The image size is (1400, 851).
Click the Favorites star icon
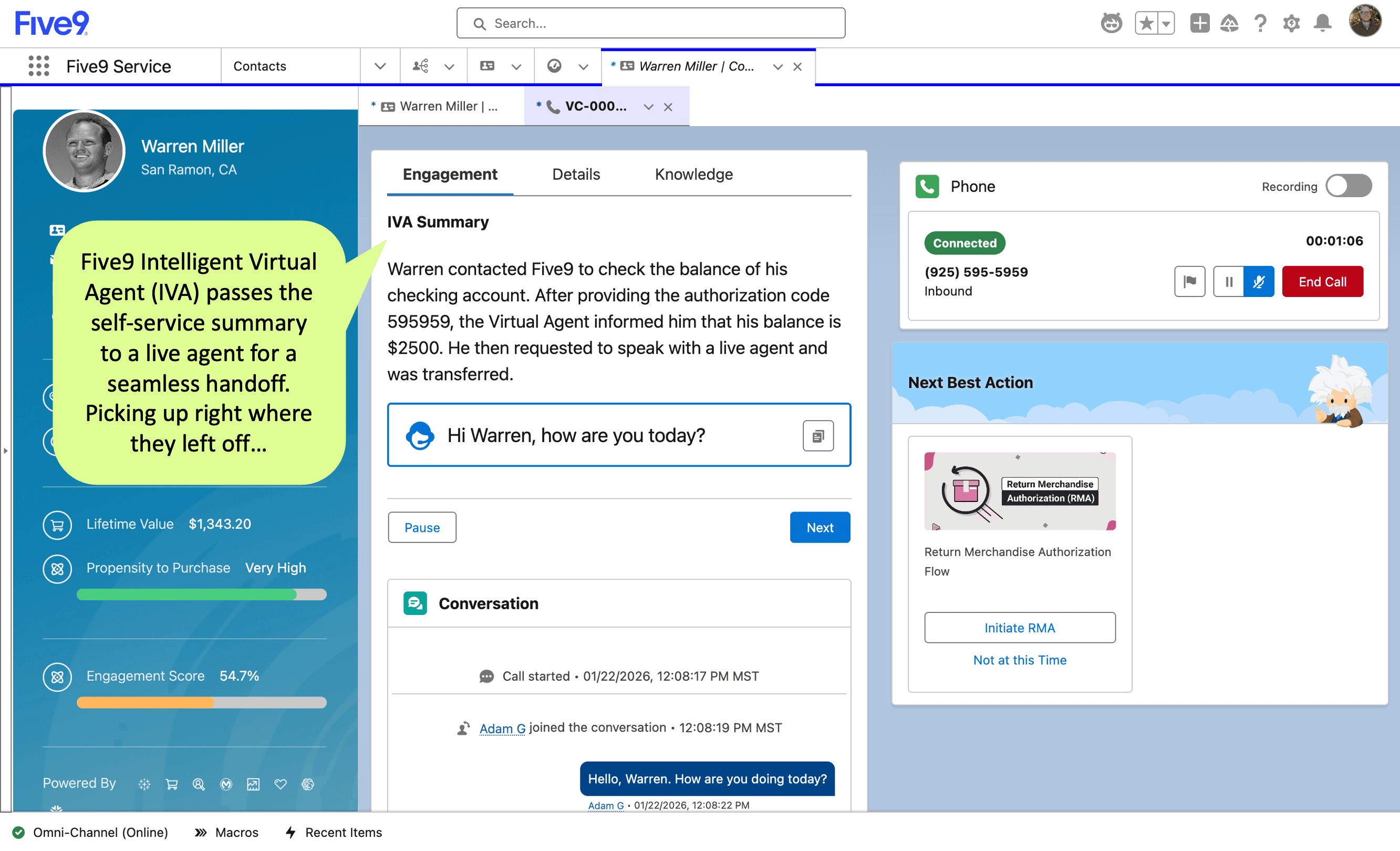pyautogui.click(x=1146, y=23)
